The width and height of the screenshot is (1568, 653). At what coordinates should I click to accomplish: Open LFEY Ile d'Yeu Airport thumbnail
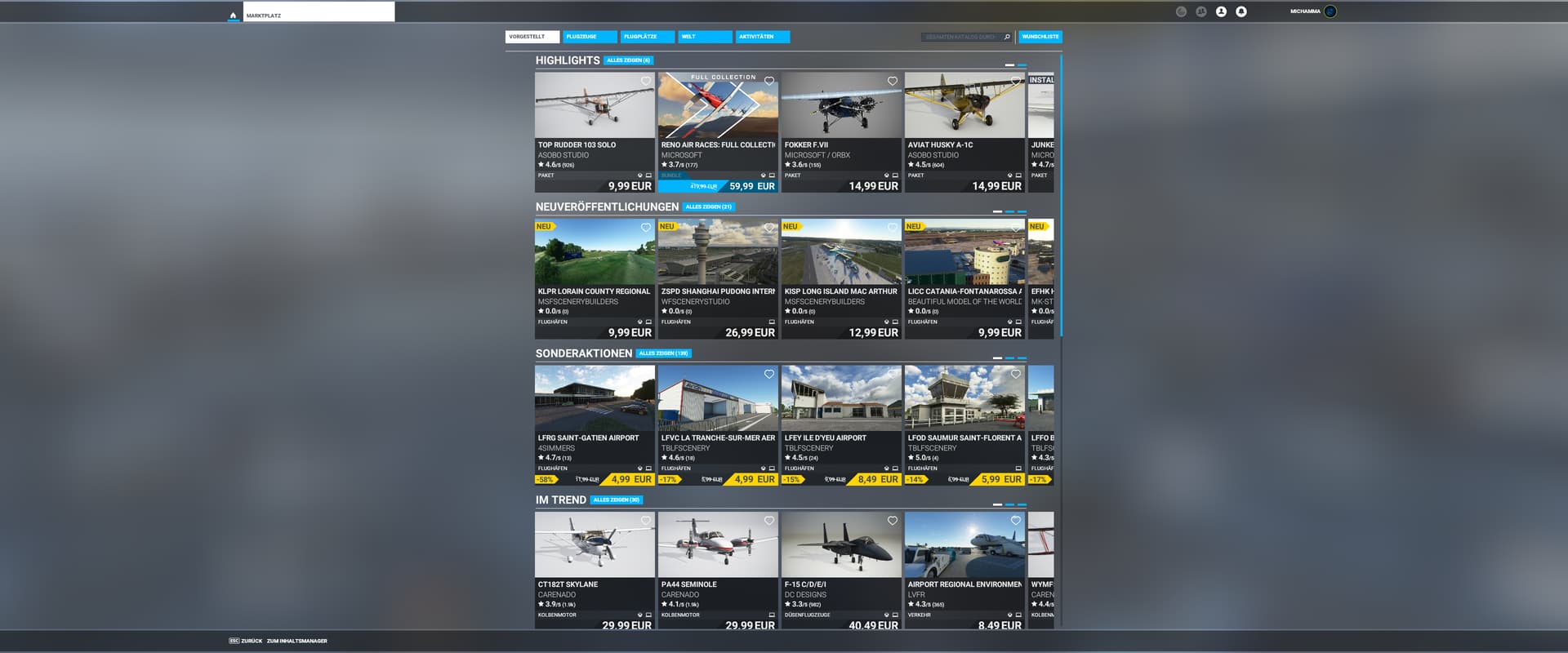841,398
